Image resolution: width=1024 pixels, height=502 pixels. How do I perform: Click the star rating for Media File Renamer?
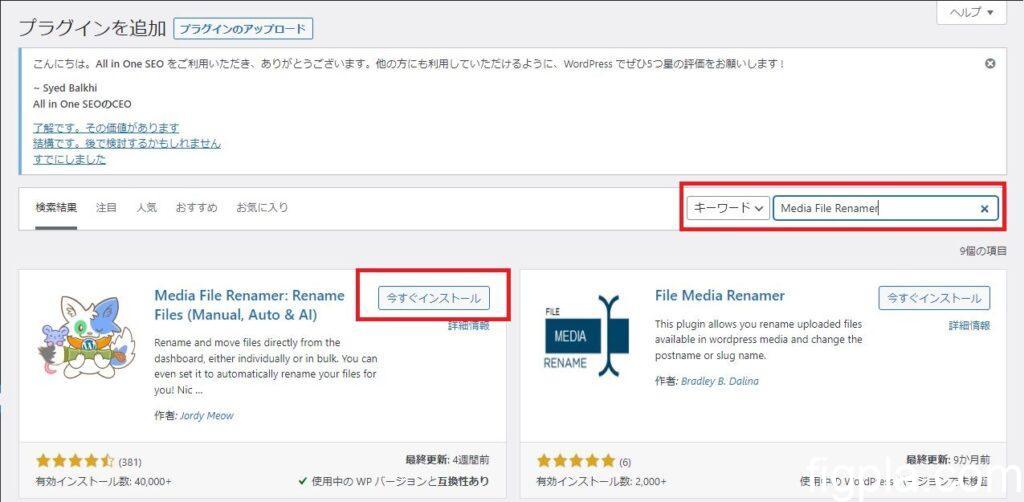tap(75, 461)
